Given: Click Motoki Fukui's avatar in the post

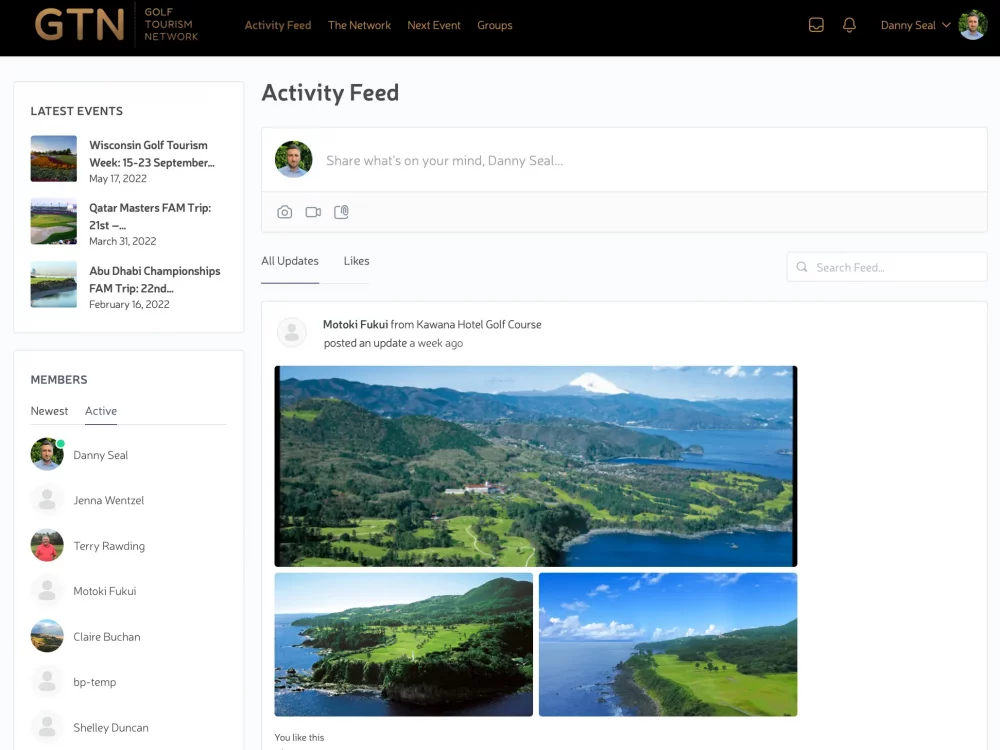Looking at the screenshot, I should 292,333.
